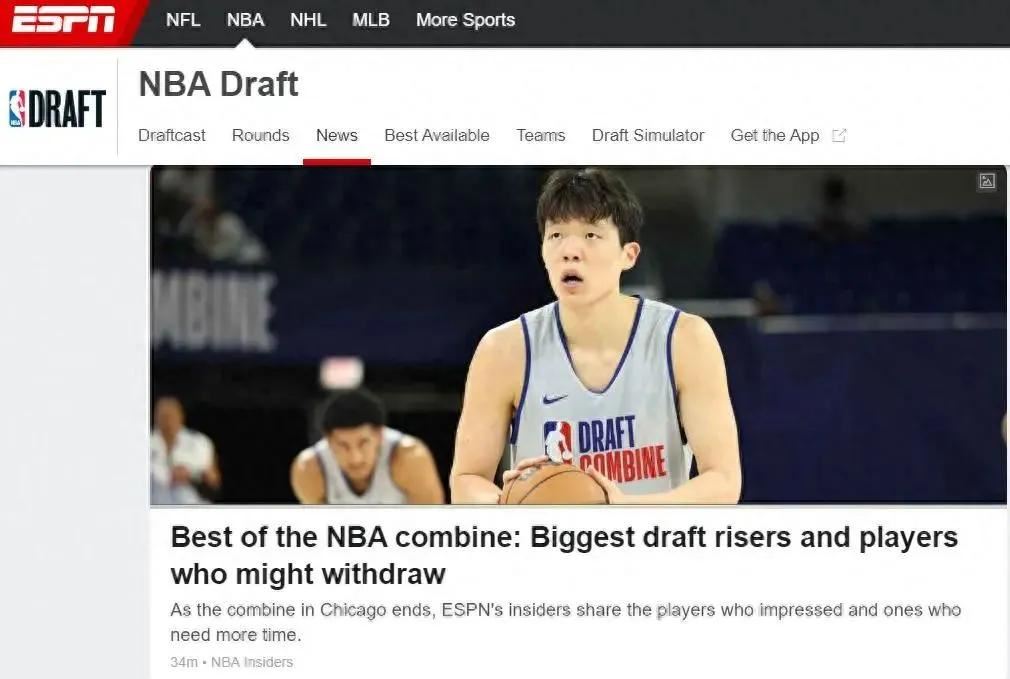
Task: Open the Best of the NBA combine headline
Action: click(564, 555)
